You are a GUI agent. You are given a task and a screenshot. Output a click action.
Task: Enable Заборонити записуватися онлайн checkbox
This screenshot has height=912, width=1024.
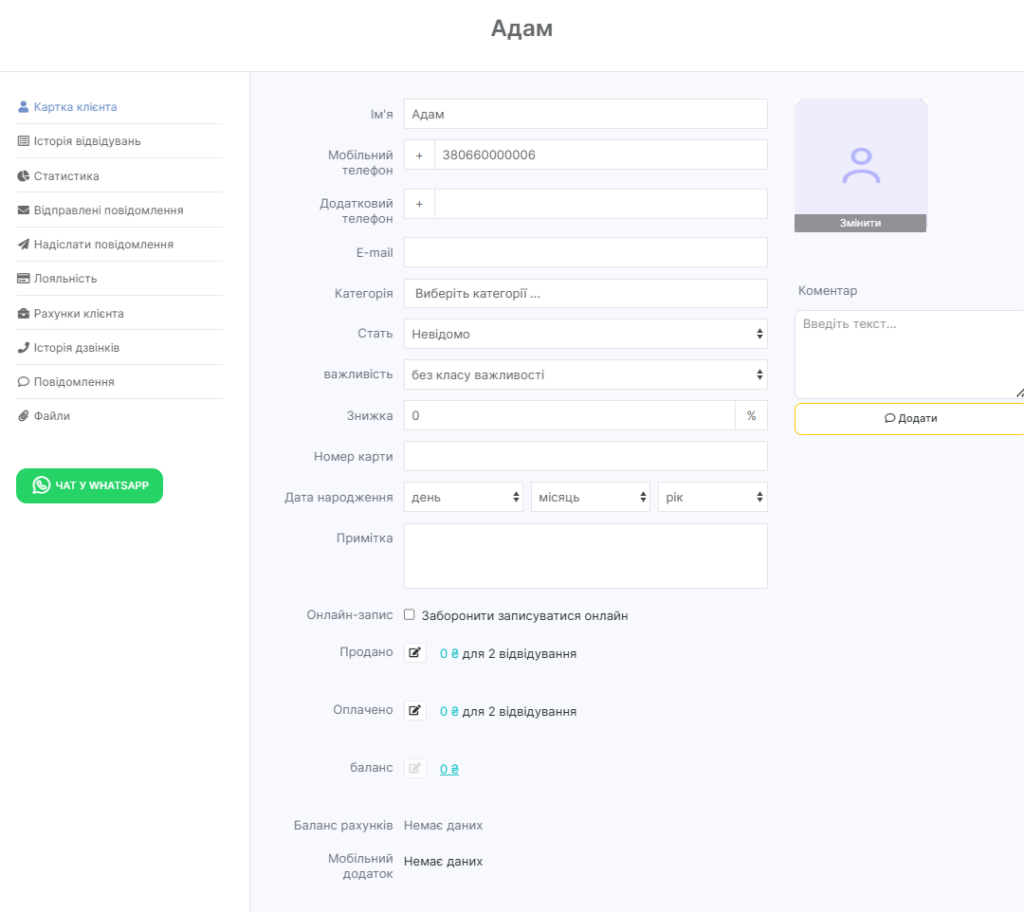(409, 615)
